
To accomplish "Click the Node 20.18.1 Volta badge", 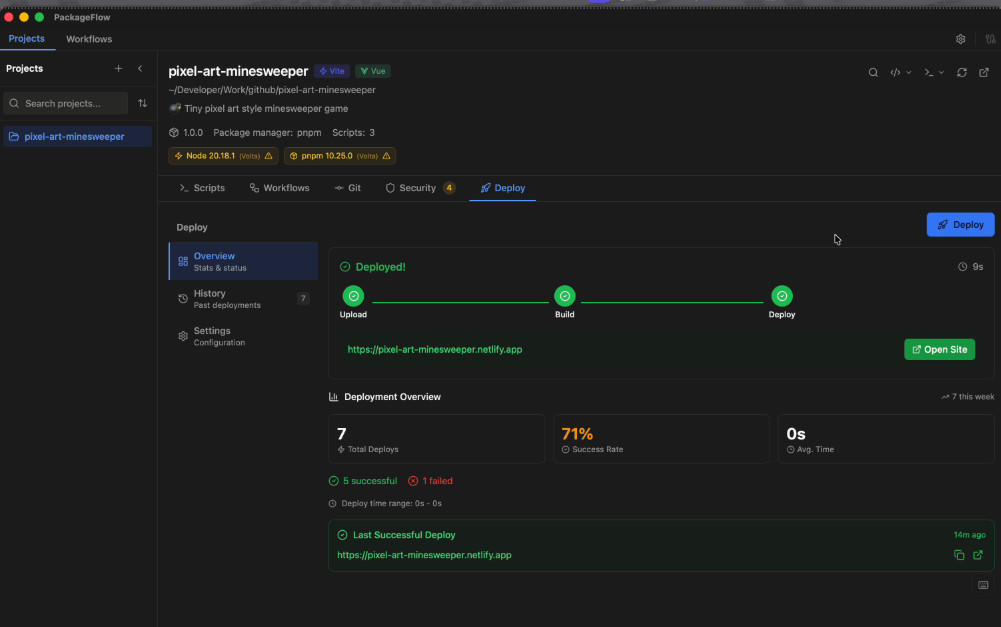I will point(223,156).
